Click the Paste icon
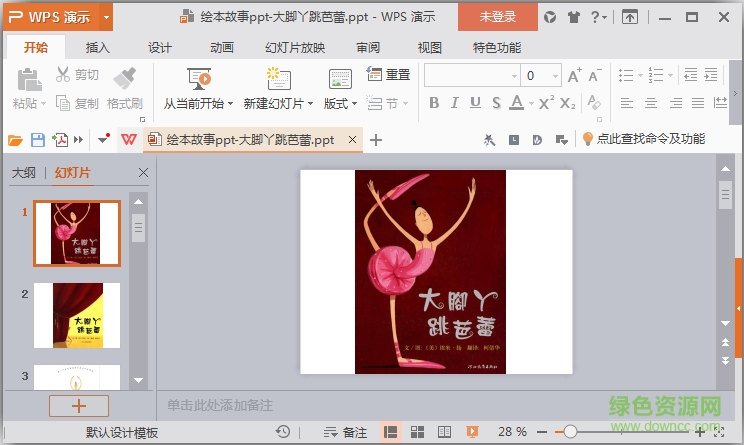 (x=29, y=79)
